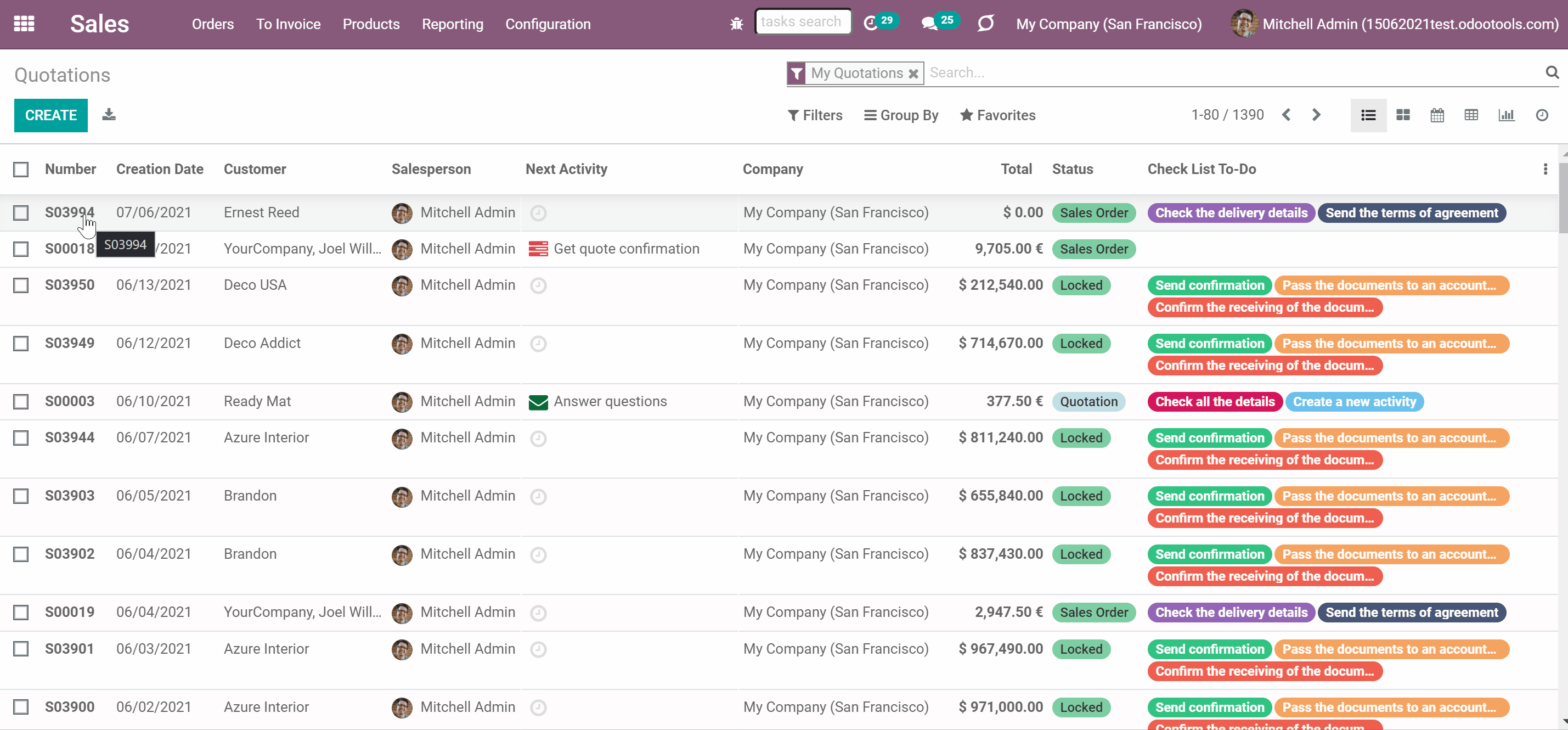Check the box for quotation S03950

(x=21, y=285)
